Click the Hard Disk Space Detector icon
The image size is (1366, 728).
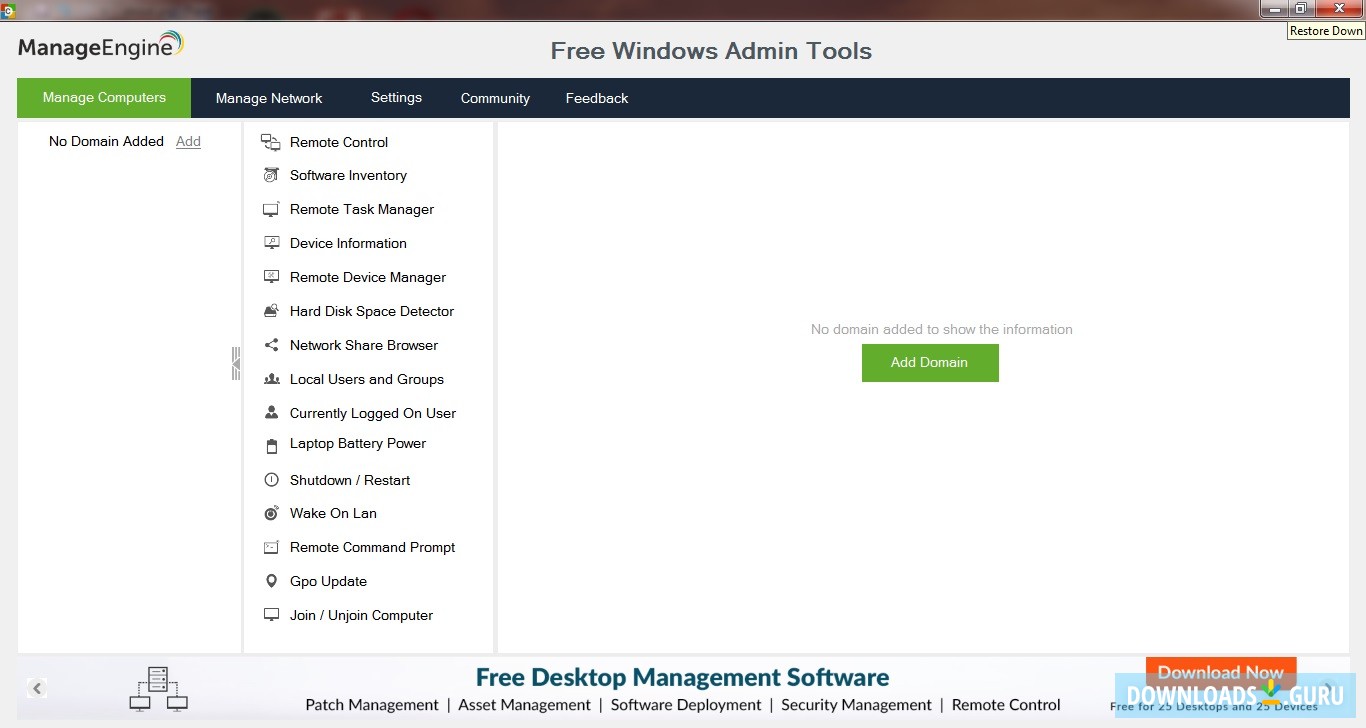coord(271,311)
